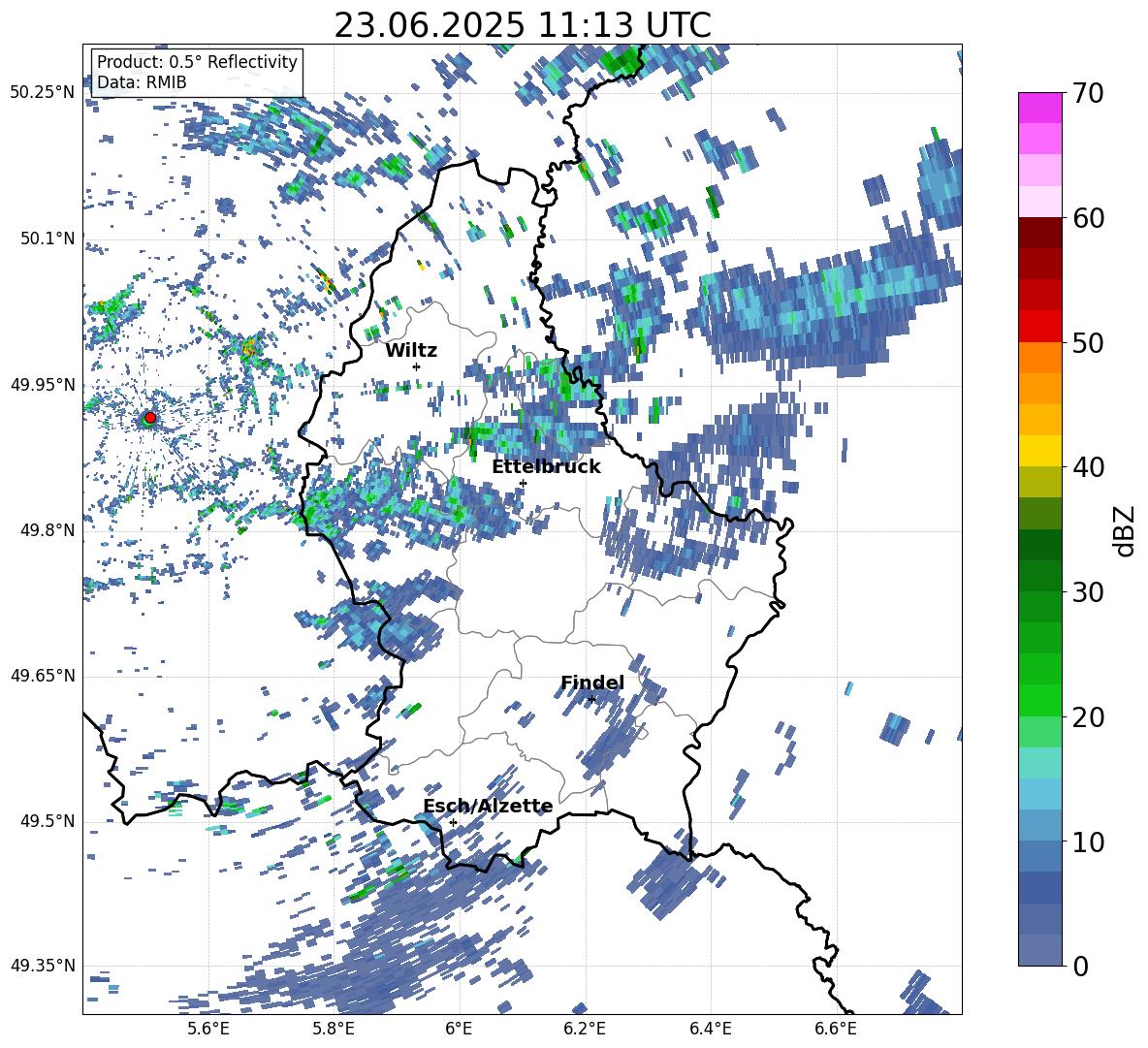Image resolution: width=1148 pixels, height=1048 pixels.
Task: Click the 6.2°E longitude label
Action: point(585,1029)
